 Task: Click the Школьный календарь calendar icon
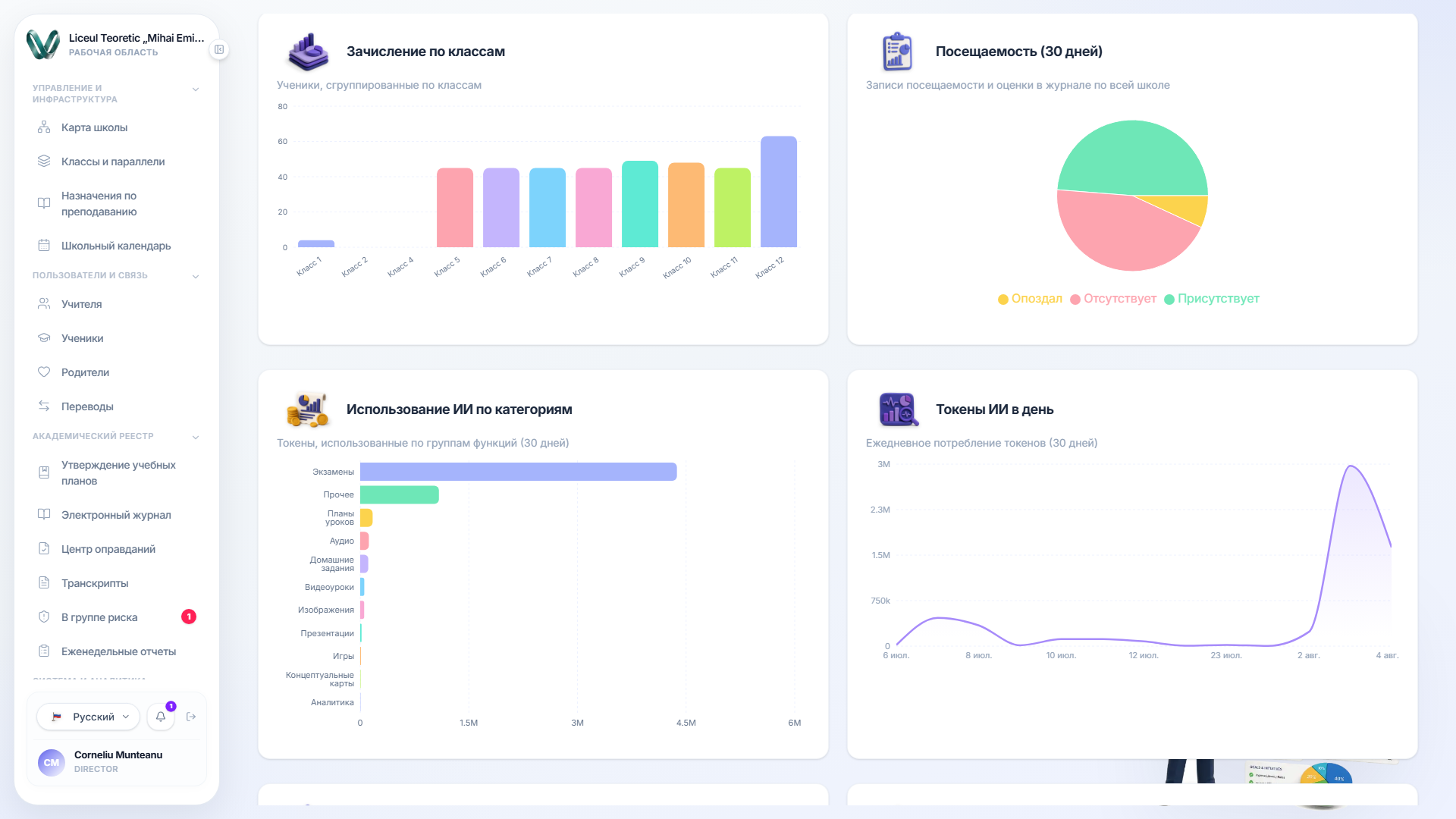point(44,246)
